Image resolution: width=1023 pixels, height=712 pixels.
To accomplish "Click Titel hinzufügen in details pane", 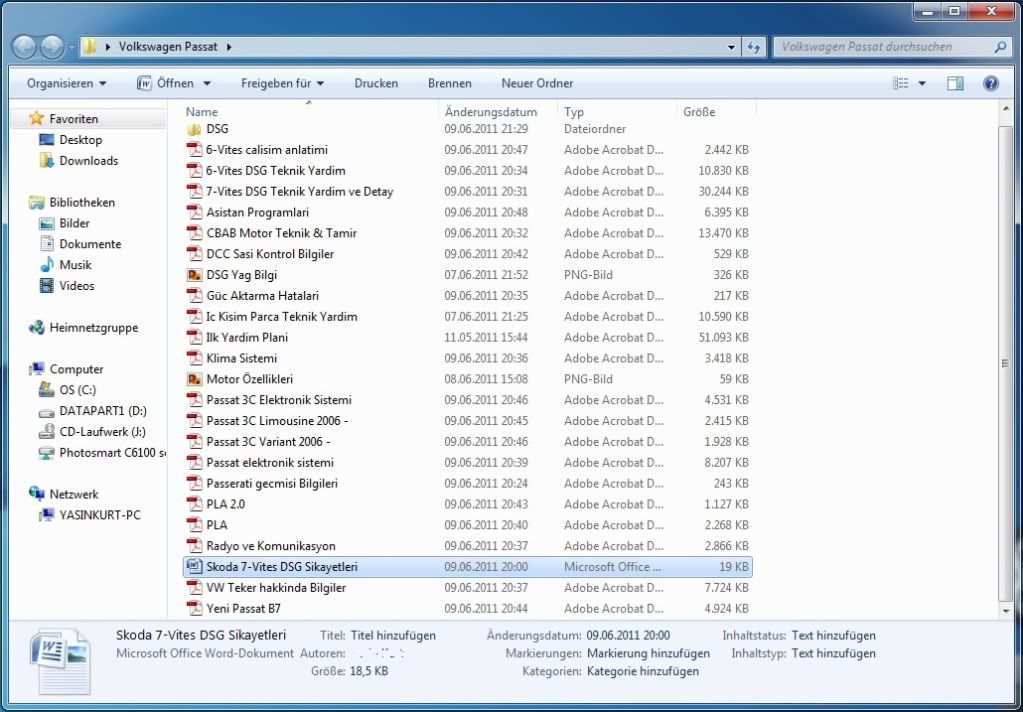I will tap(393, 636).
